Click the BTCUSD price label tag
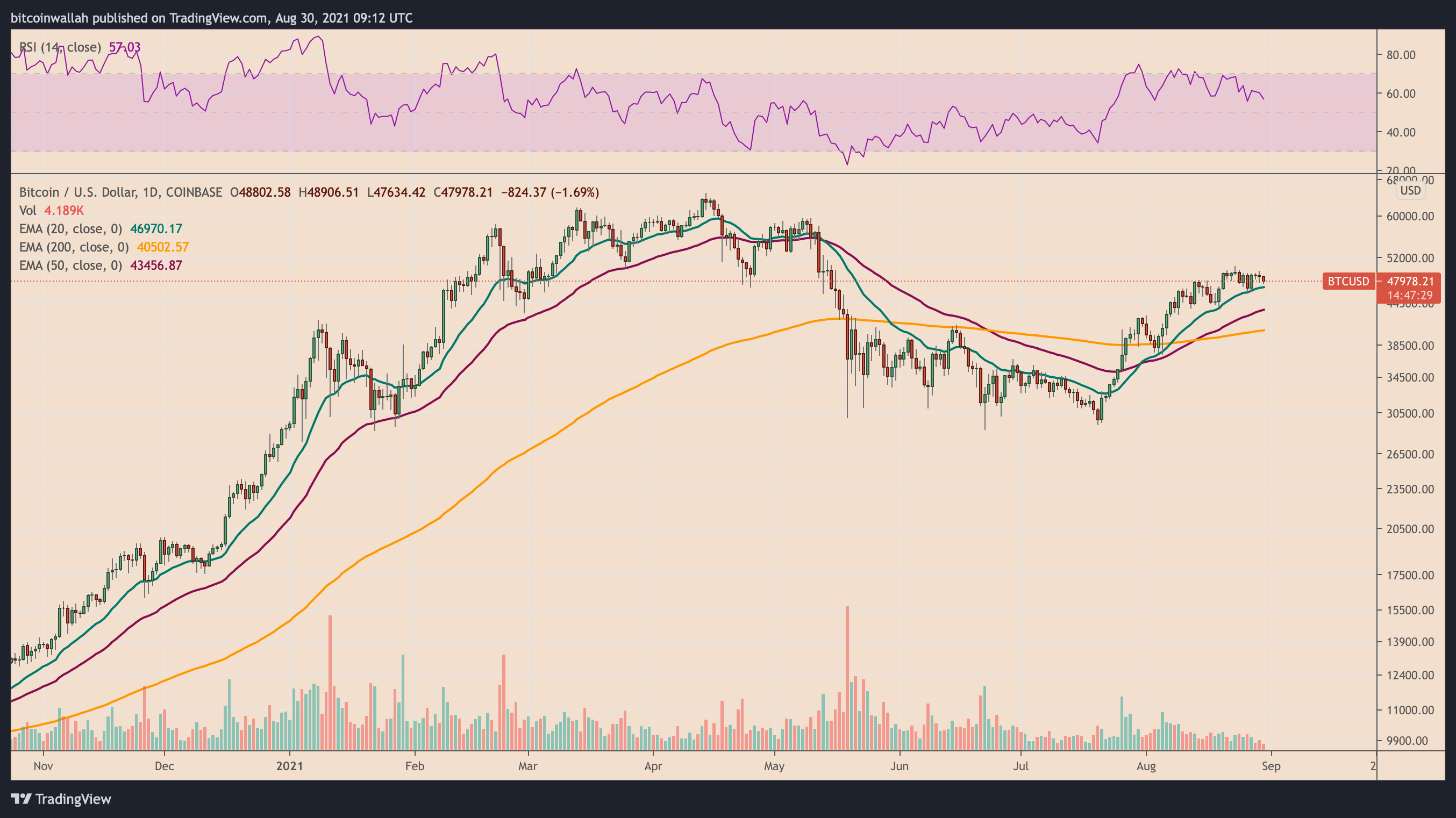This screenshot has width=1456, height=818. pyautogui.click(x=1348, y=281)
